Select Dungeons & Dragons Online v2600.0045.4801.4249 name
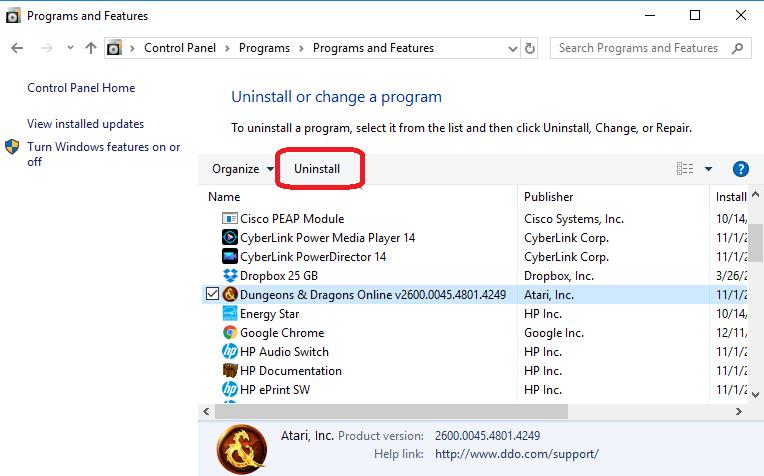 373,295
